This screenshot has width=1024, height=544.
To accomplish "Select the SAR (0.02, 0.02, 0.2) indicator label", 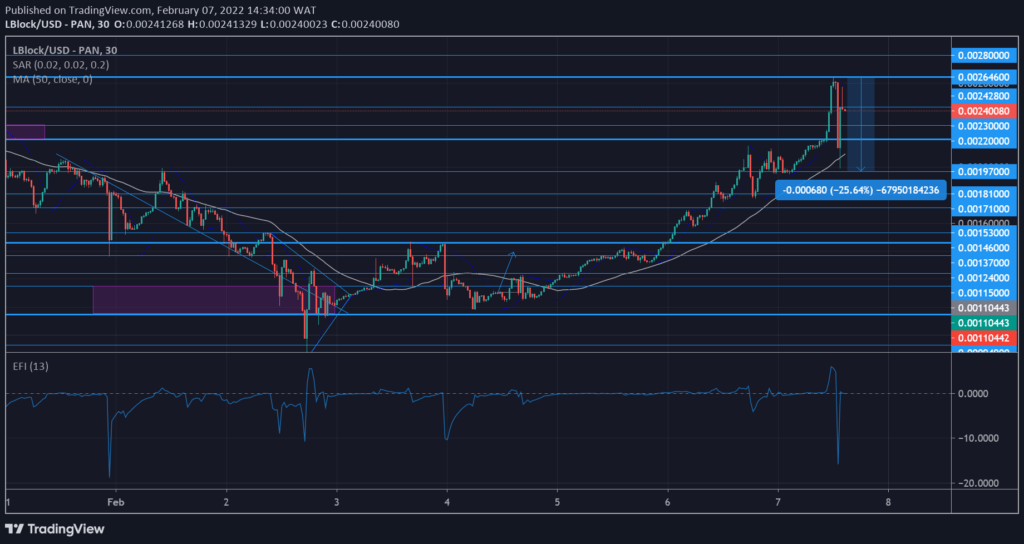I will [x=61, y=65].
